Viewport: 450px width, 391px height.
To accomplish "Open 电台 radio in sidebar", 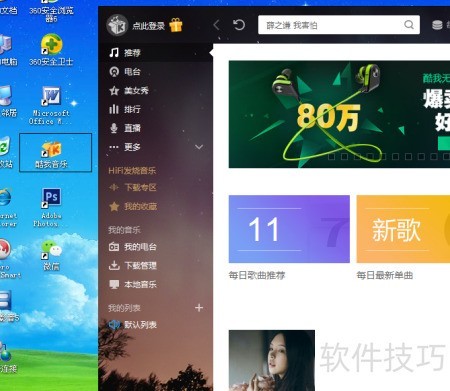I will pos(125,72).
